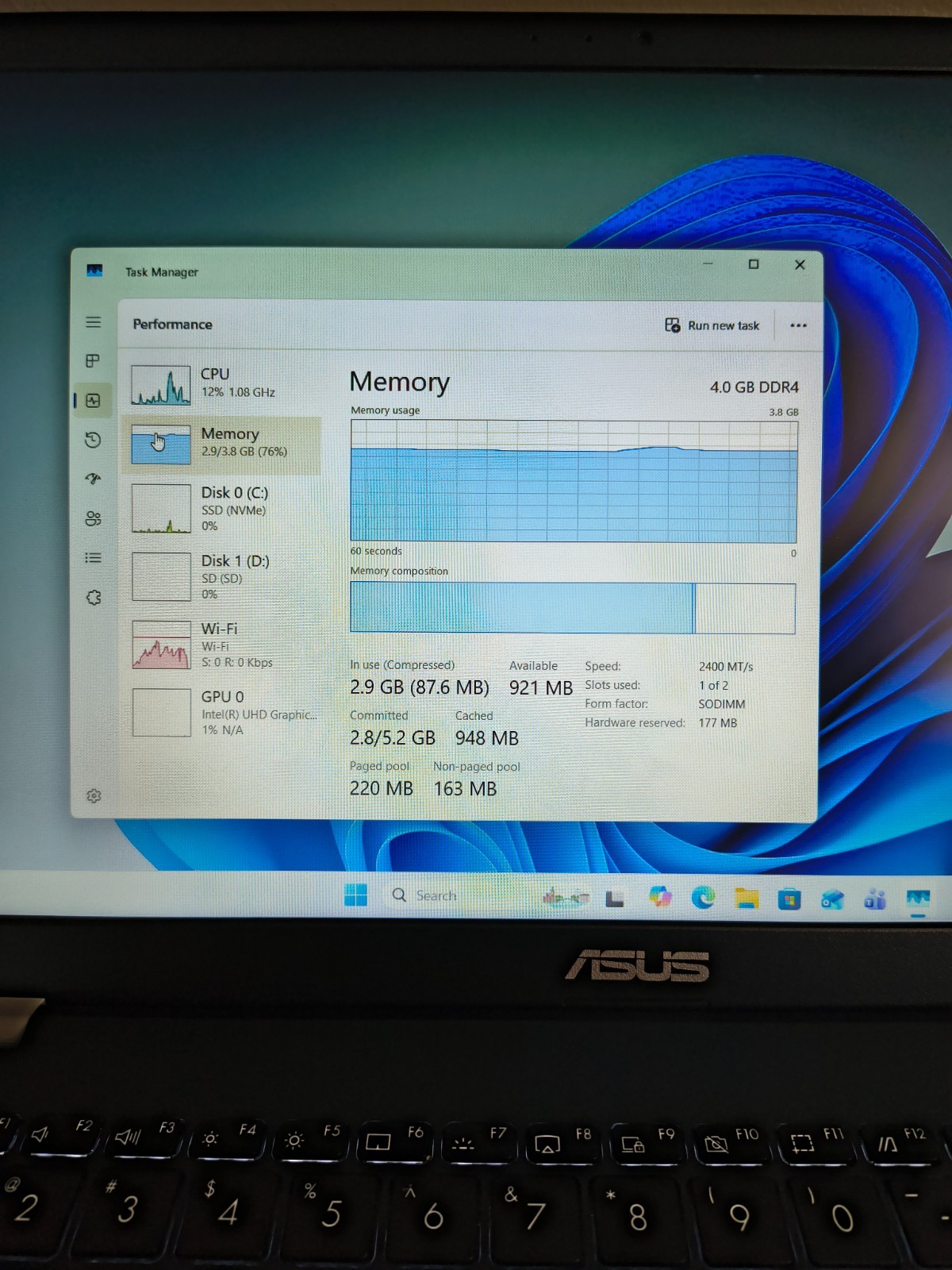Click the '2.9 GB (87.6 MB)' in-use value
Viewport: 952px width, 1270px height.
coord(419,687)
